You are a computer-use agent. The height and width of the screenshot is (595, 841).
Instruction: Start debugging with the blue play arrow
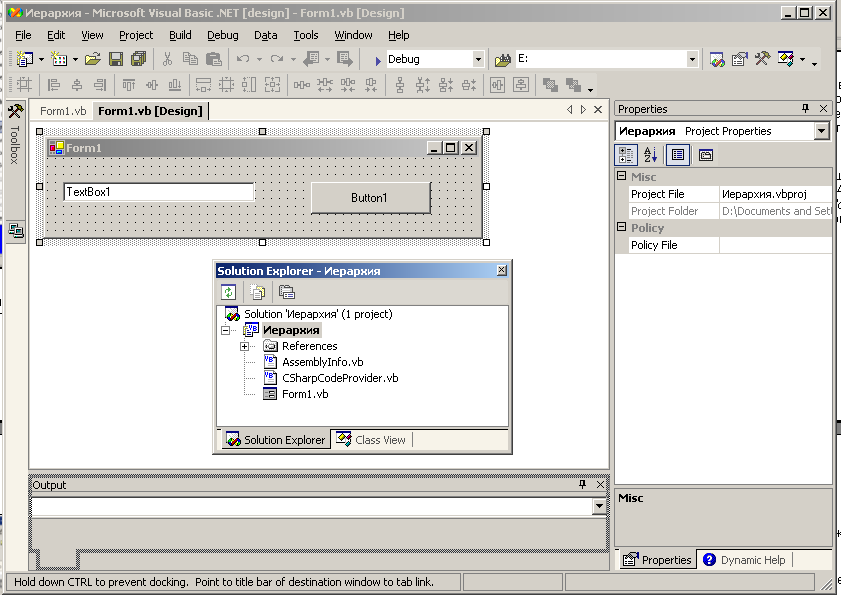pyautogui.click(x=378, y=61)
